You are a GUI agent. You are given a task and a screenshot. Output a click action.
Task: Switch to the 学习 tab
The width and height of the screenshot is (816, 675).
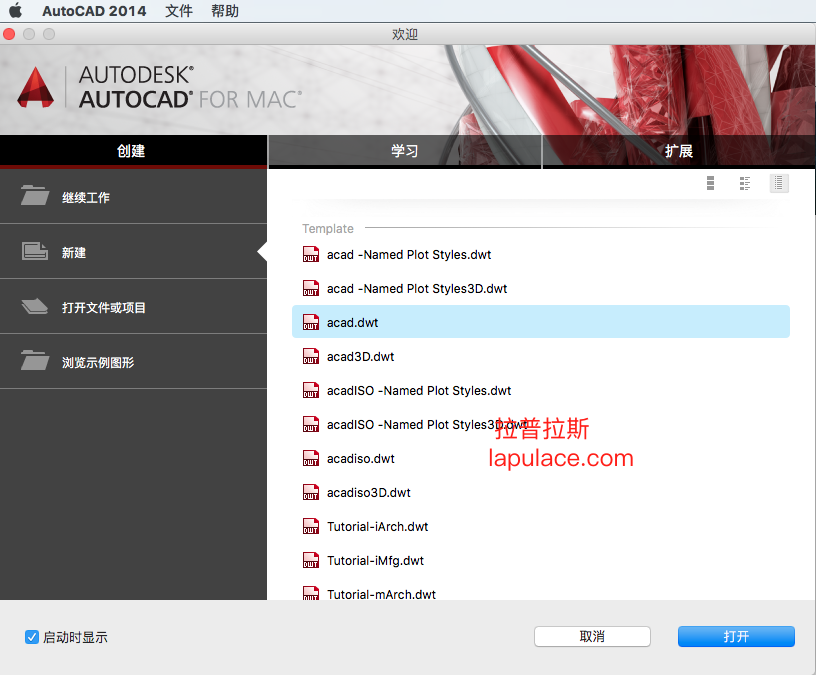(x=404, y=151)
